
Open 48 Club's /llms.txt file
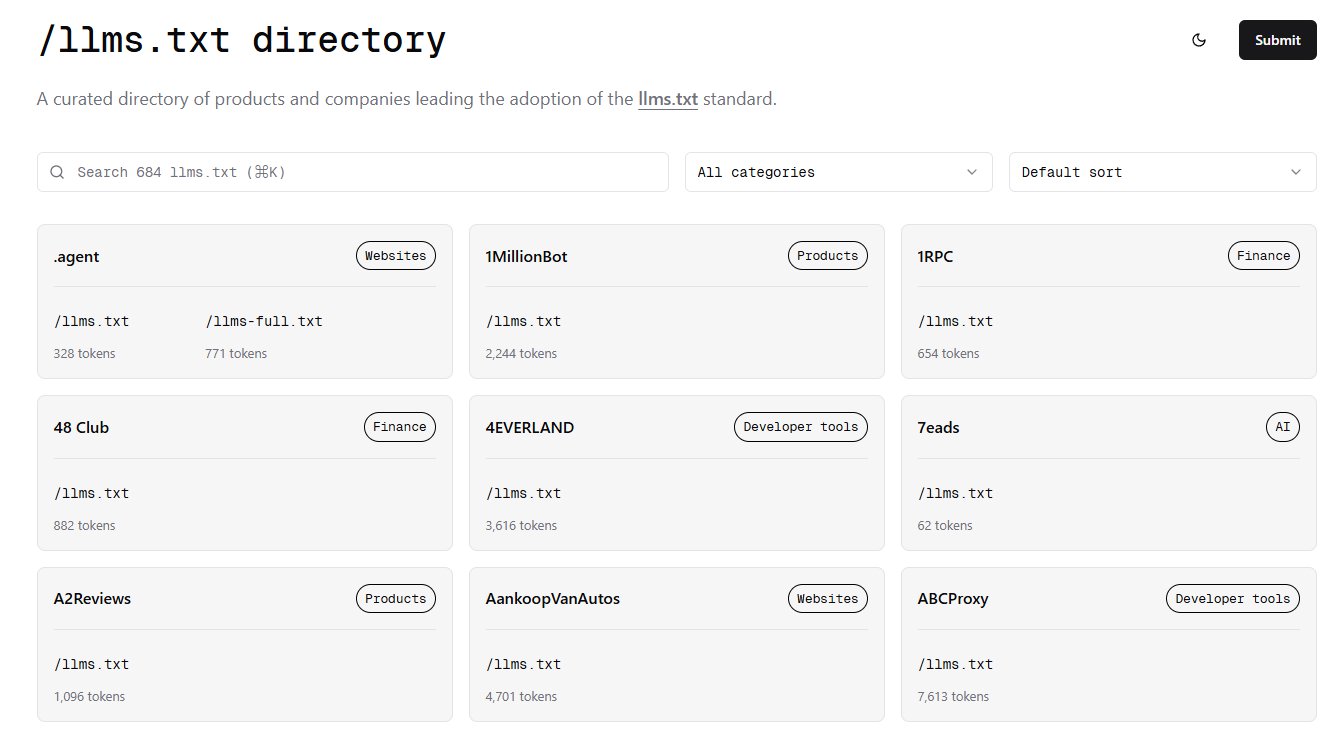tap(91, 493)
